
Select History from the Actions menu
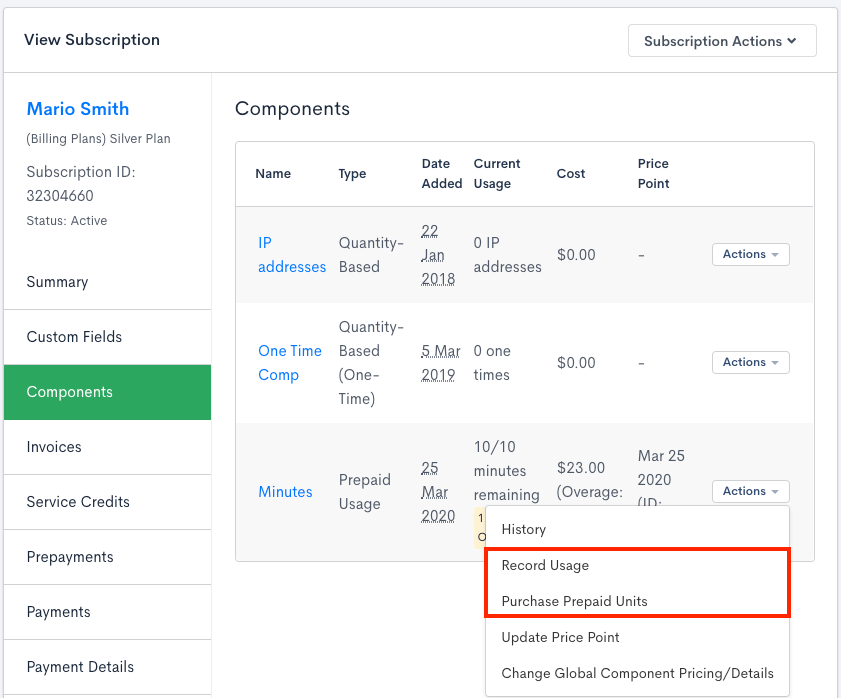coord(524,529)
